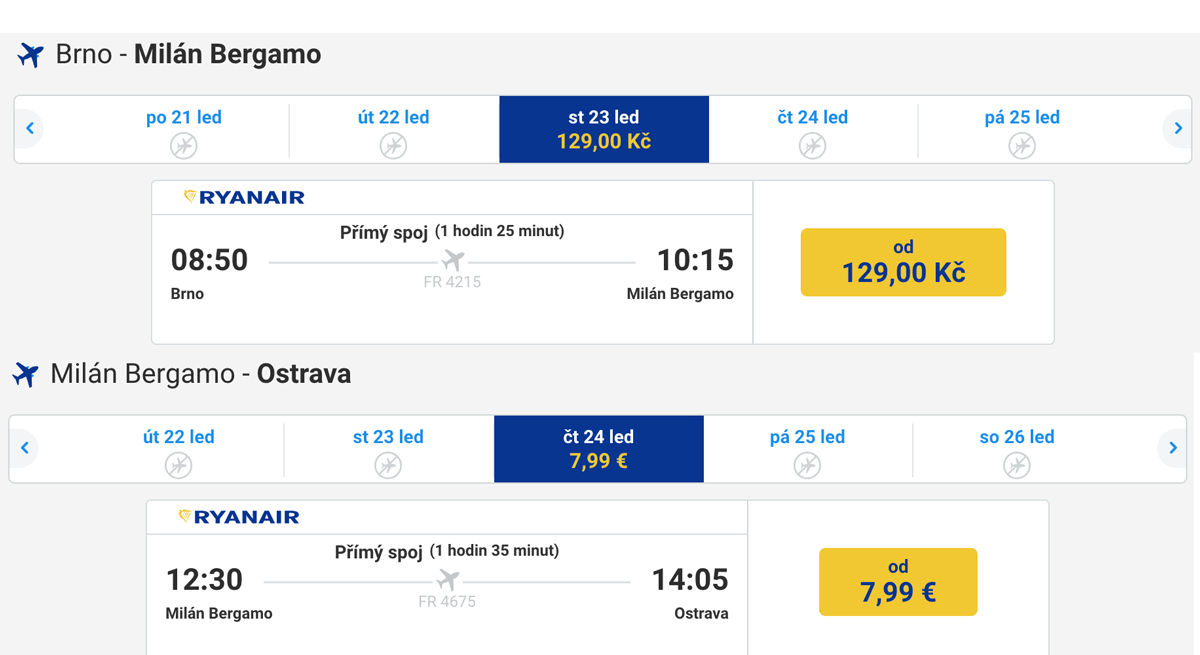1200x655 pixels.
Task: Click left arrow in Brno–Milán date carousel
Action: click(x=30, y=128)
